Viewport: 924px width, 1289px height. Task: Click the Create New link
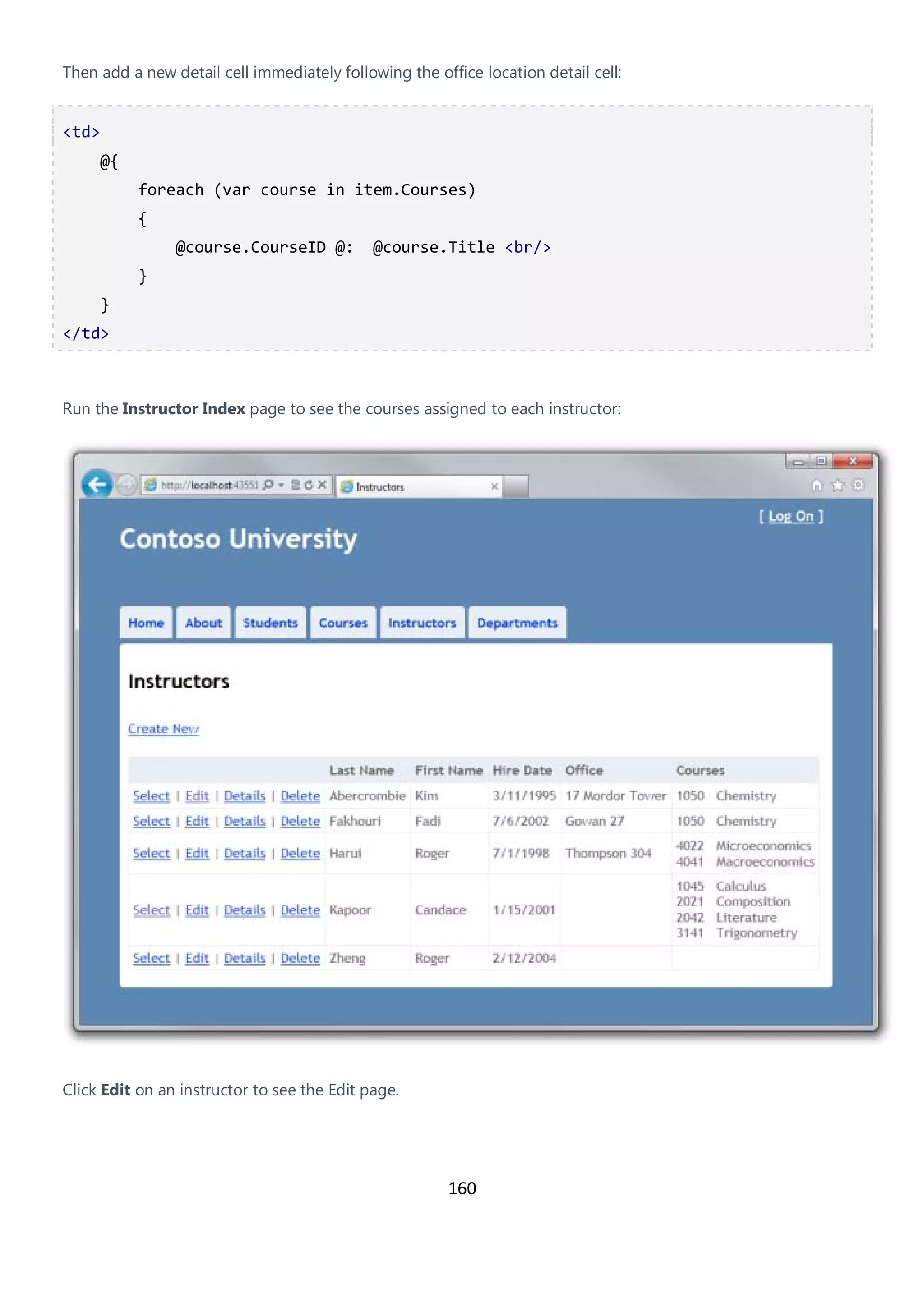tap(163, 729)
